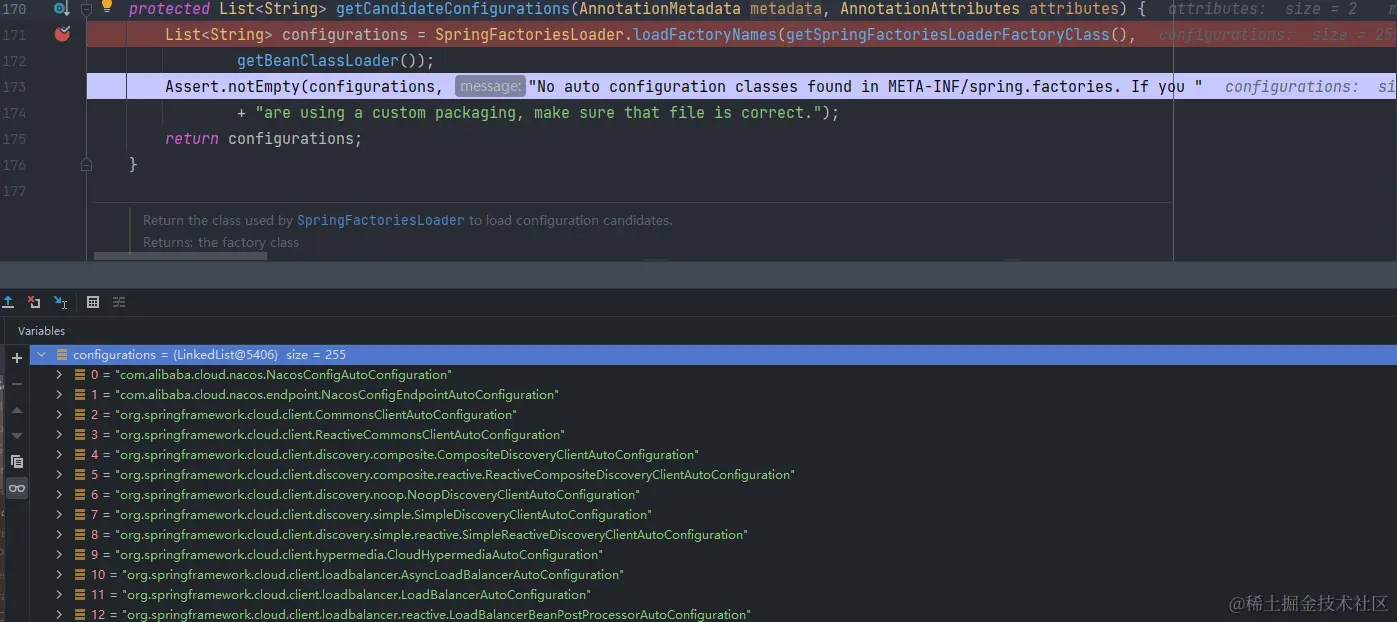Image resolution: width=1397 pixels, height=622 pixels.
Task: Click the editor horizontal scrollbar thumb
Action: coord(180,256)
